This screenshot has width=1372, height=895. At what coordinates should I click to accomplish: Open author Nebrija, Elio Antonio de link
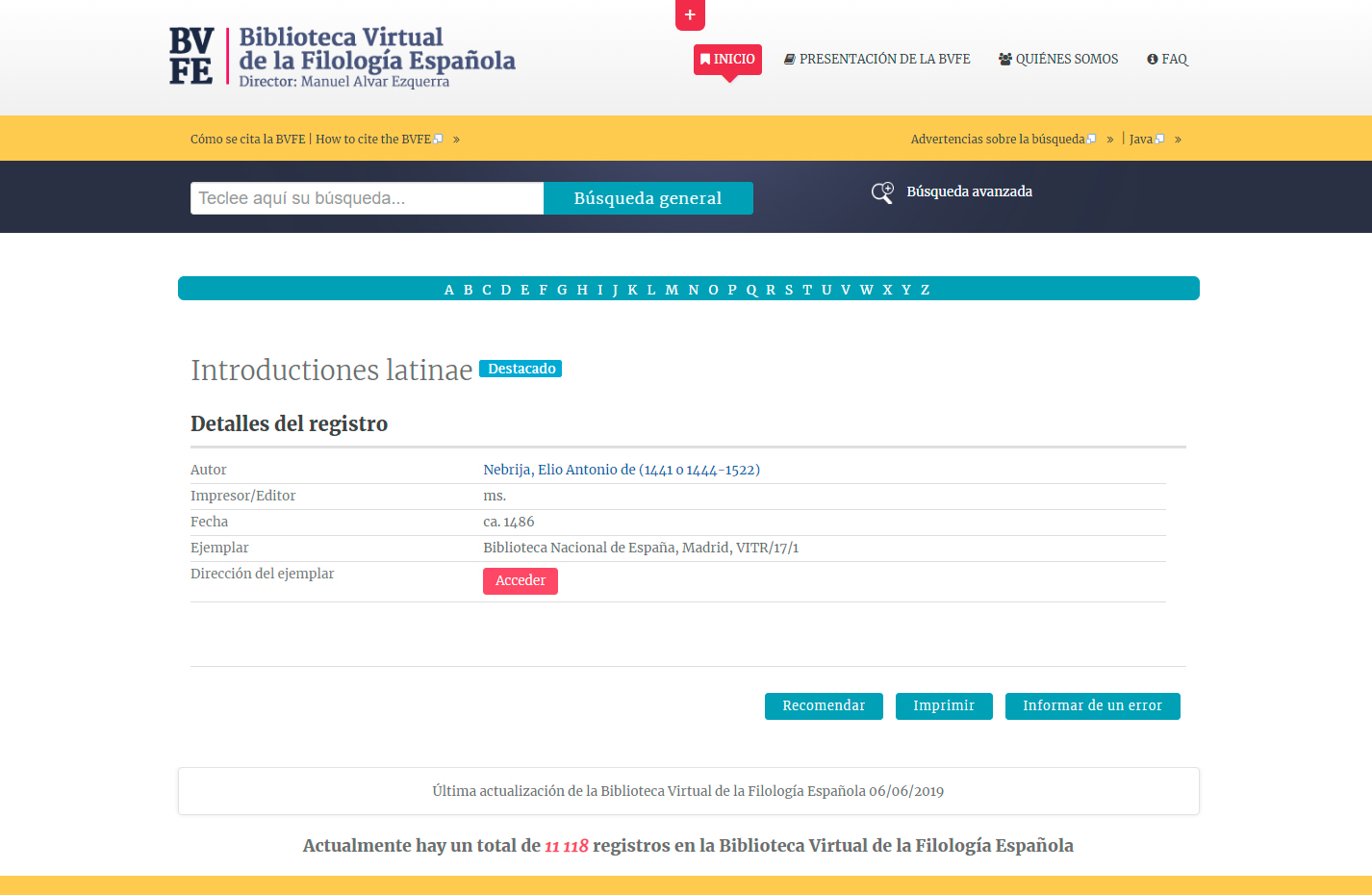[621, 470]
